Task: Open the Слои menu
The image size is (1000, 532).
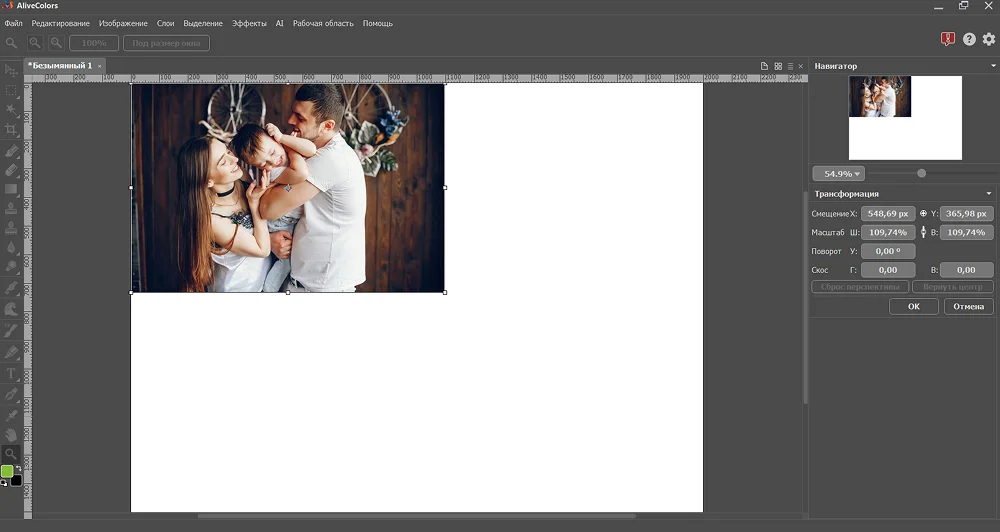Action: click(x=166, y=23)
